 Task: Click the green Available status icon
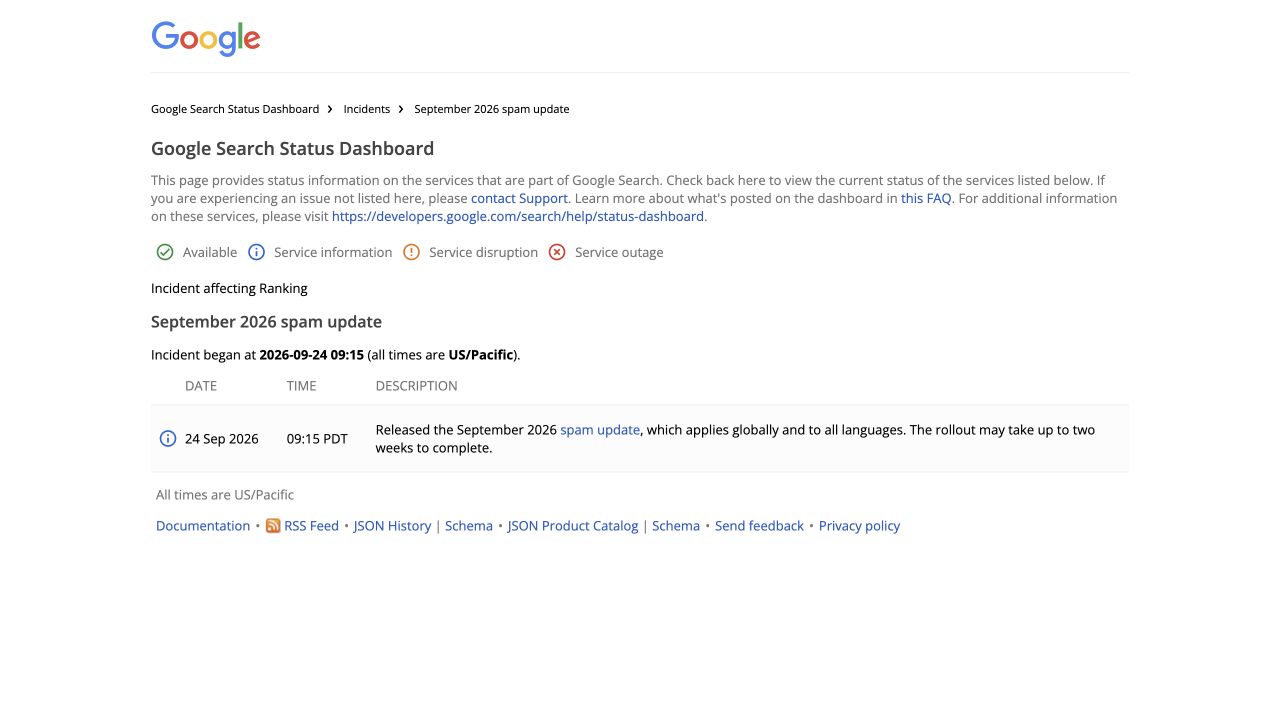coord(165,252)
